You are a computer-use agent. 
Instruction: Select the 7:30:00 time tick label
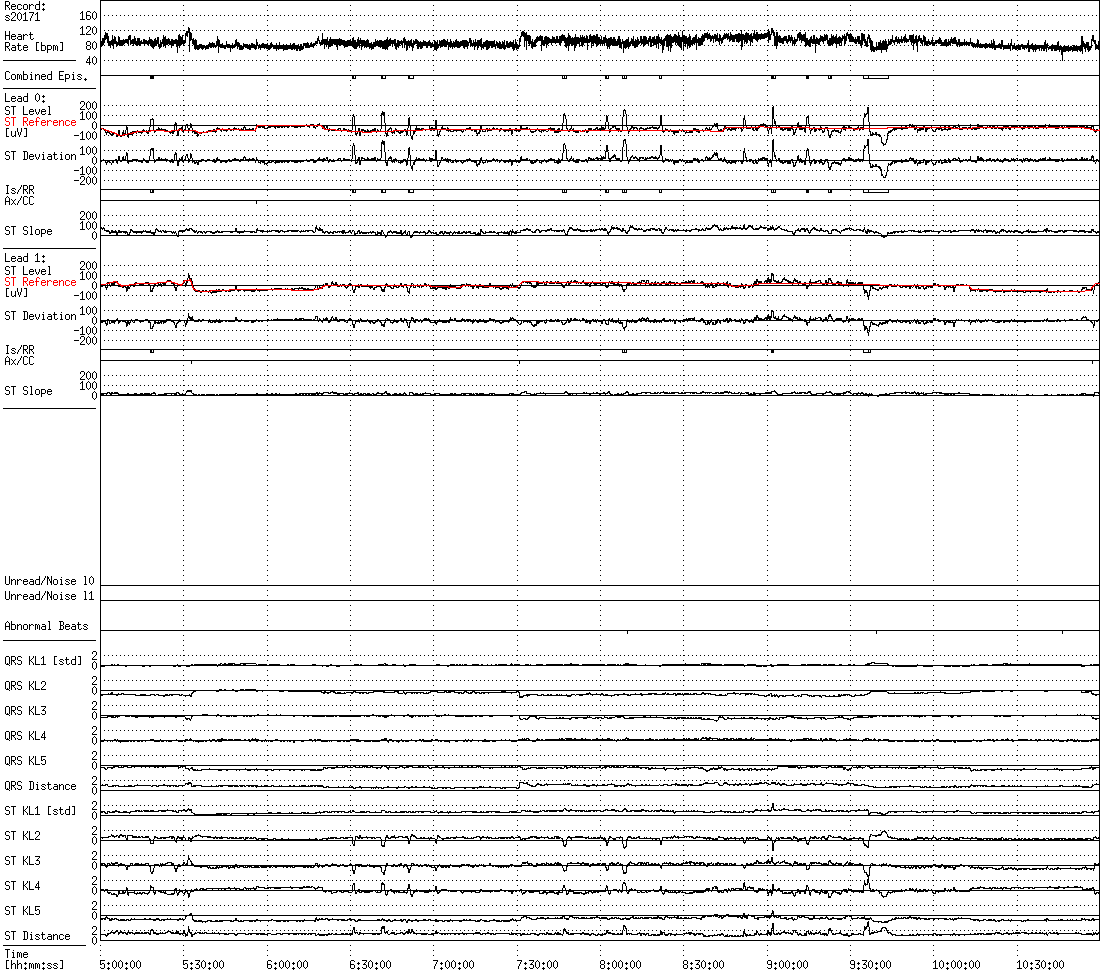coord(537,964)
